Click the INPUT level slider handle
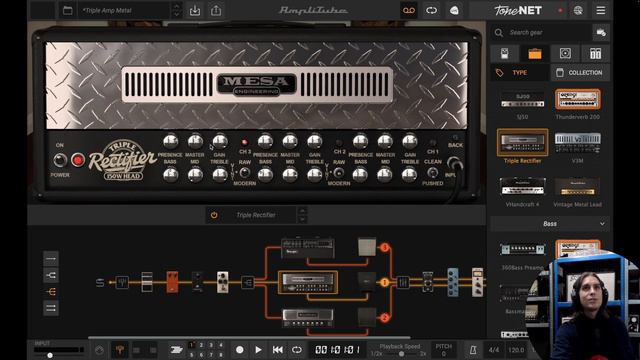640x360 pixels. (x=49, y=356)
